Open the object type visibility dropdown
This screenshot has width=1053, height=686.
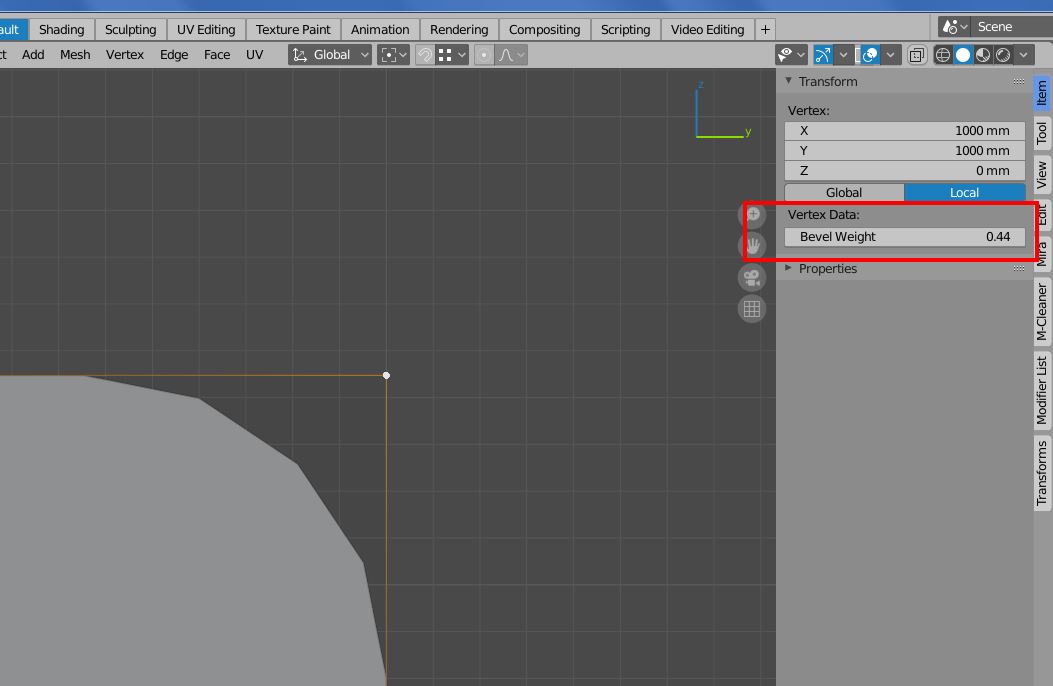pos(791,55)
